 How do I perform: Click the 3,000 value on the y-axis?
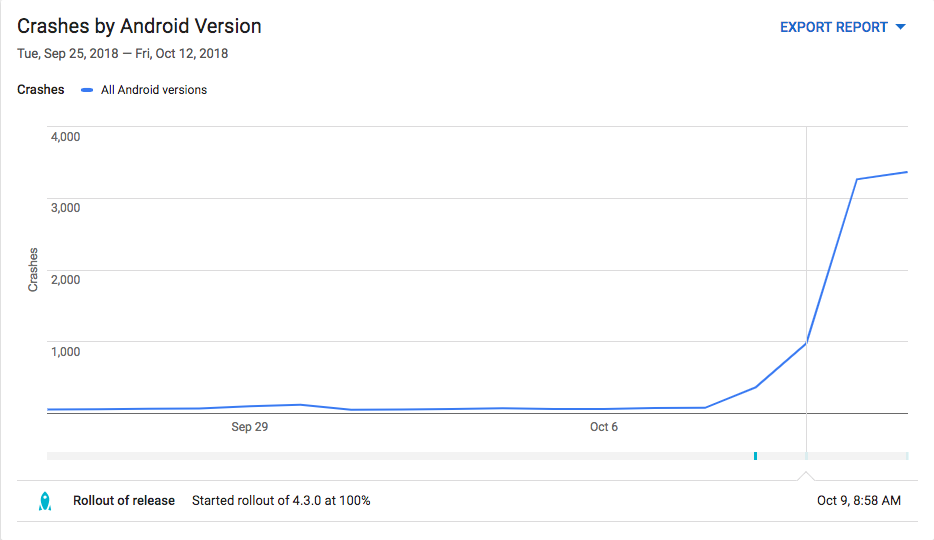(65, 208)
